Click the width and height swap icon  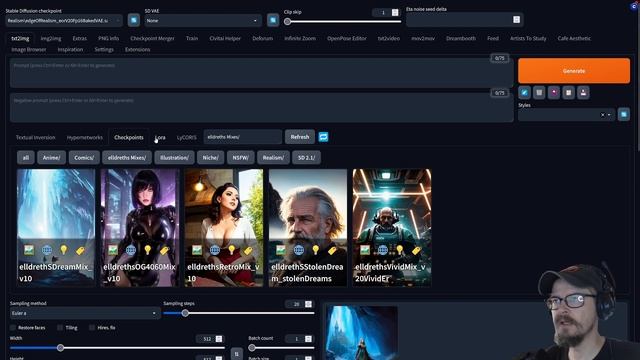tap(236, 353)
